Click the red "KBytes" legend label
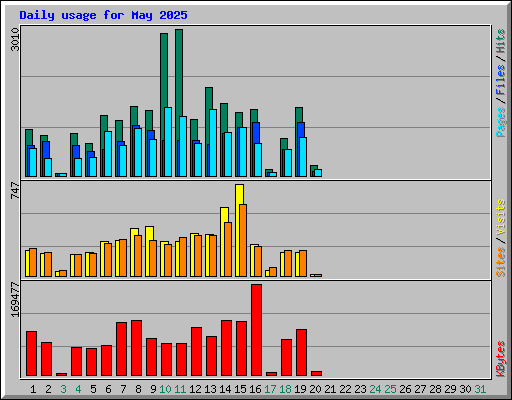The width and height of the screenshot is (512, 400). pyautogui.click(x=501, y=359)
